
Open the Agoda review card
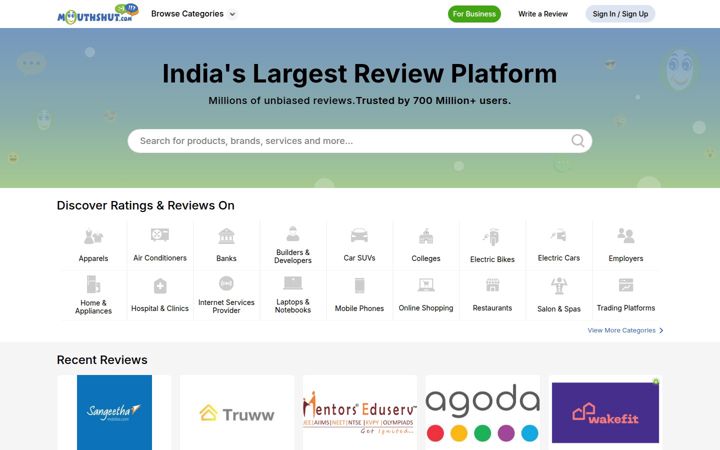pyautogui.click(x=483, y=412)
